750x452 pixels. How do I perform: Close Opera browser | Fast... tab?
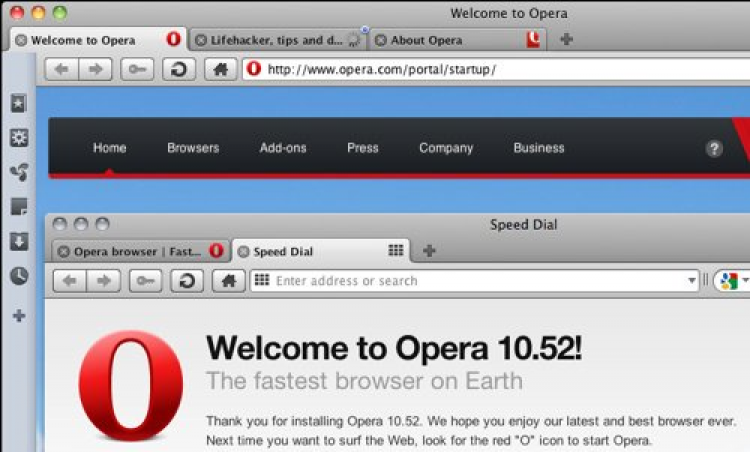(x=64, y=252)
